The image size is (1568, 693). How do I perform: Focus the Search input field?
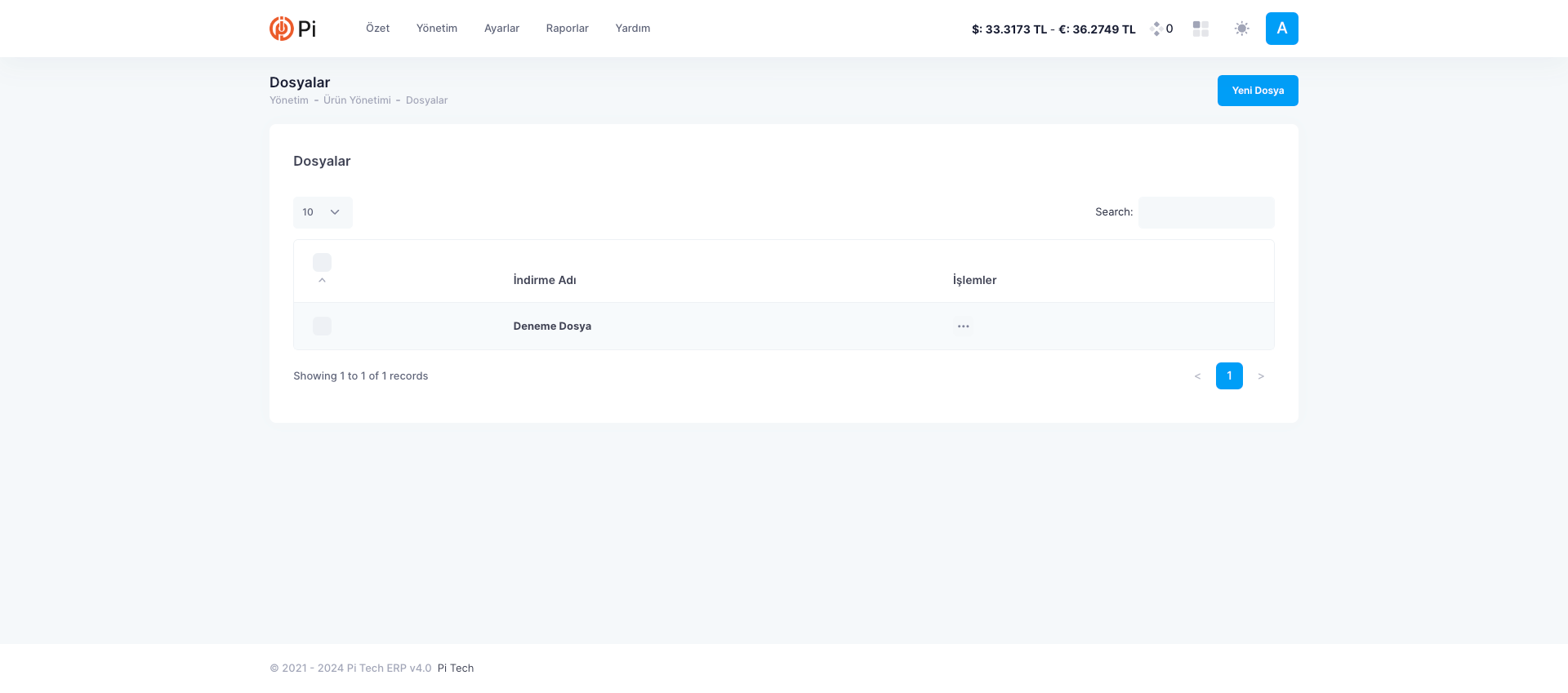coord(1205,212)
